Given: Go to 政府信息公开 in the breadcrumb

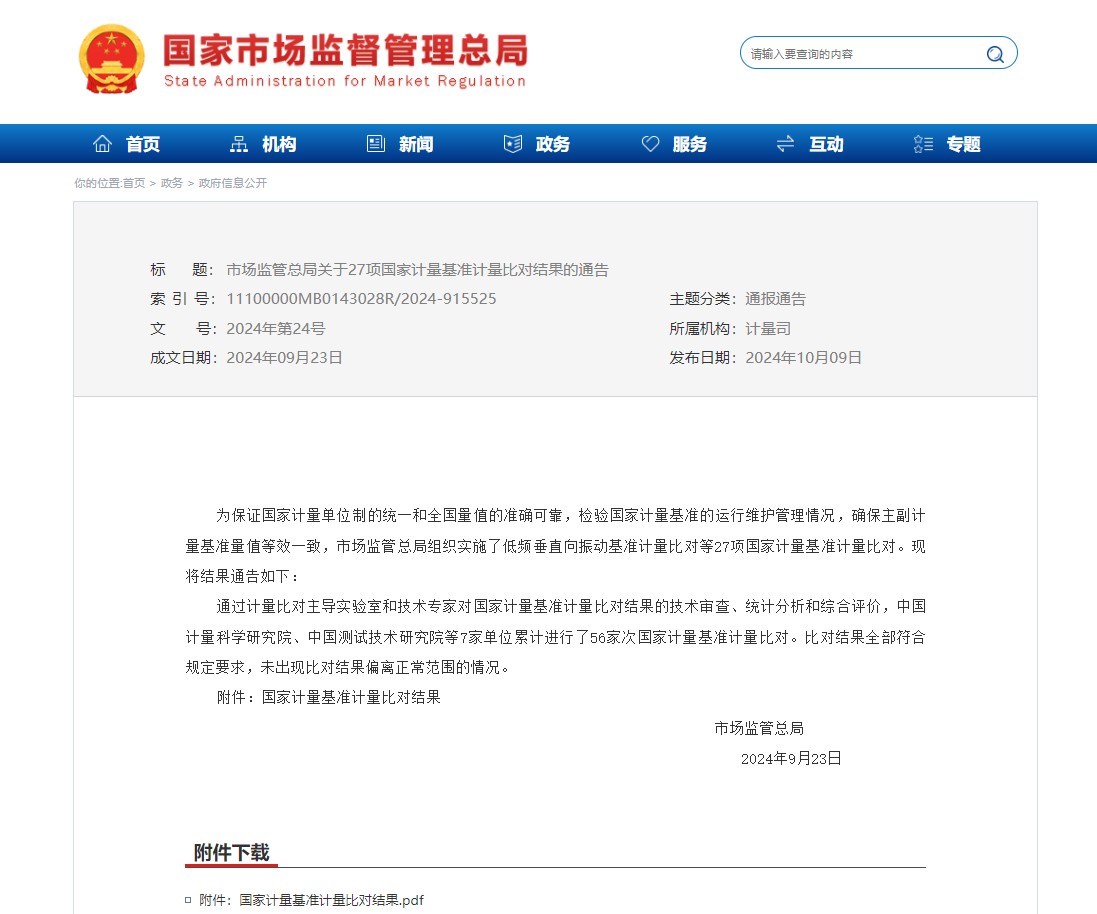Looking at the screenshot, I should [233, 183].
